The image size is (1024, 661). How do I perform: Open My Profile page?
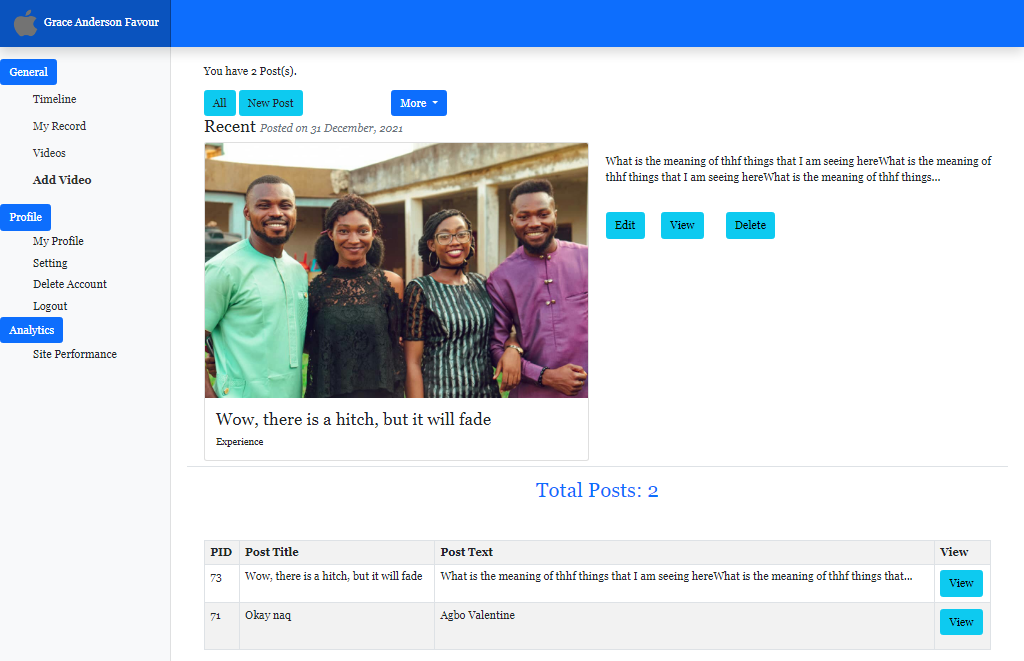pyautogui.click(x=58, y=241)
